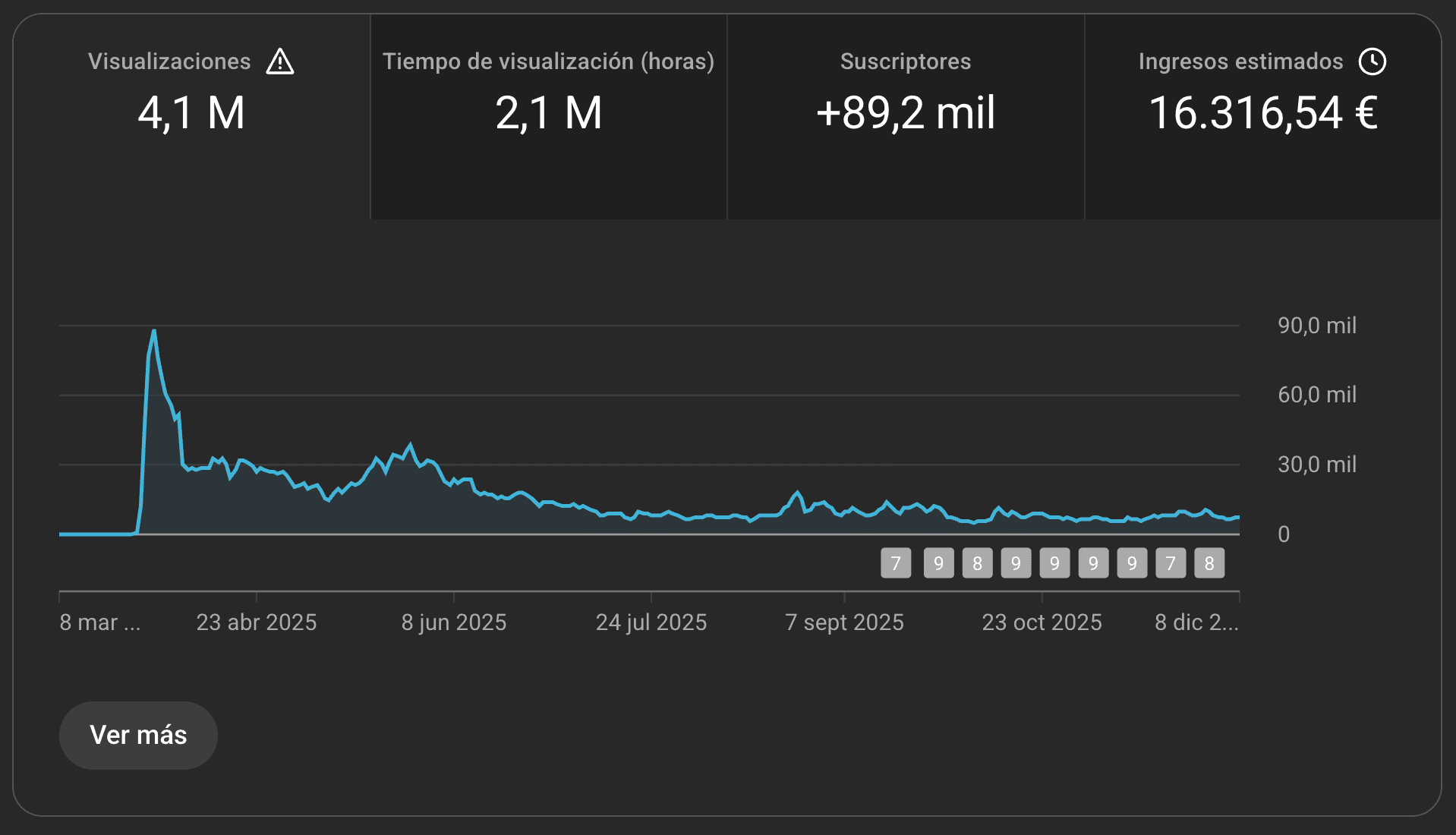This screenshot has height=835, width=1456.
Task: Click the clock icon beside Ingresos estimados
Action: tap(1372, 61)
